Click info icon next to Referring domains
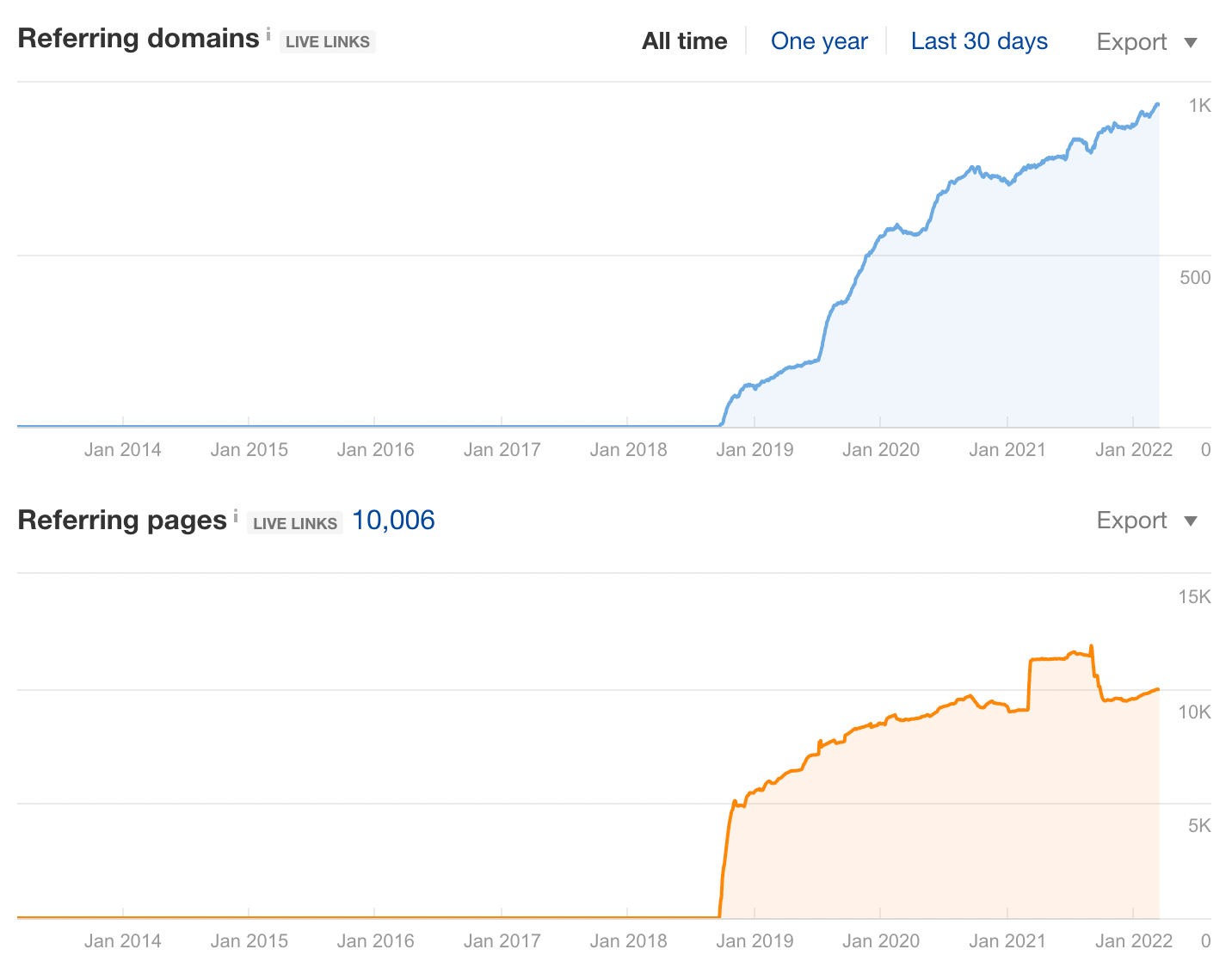The height and width of the screenshot is (974, 1232). coord(268,34)
